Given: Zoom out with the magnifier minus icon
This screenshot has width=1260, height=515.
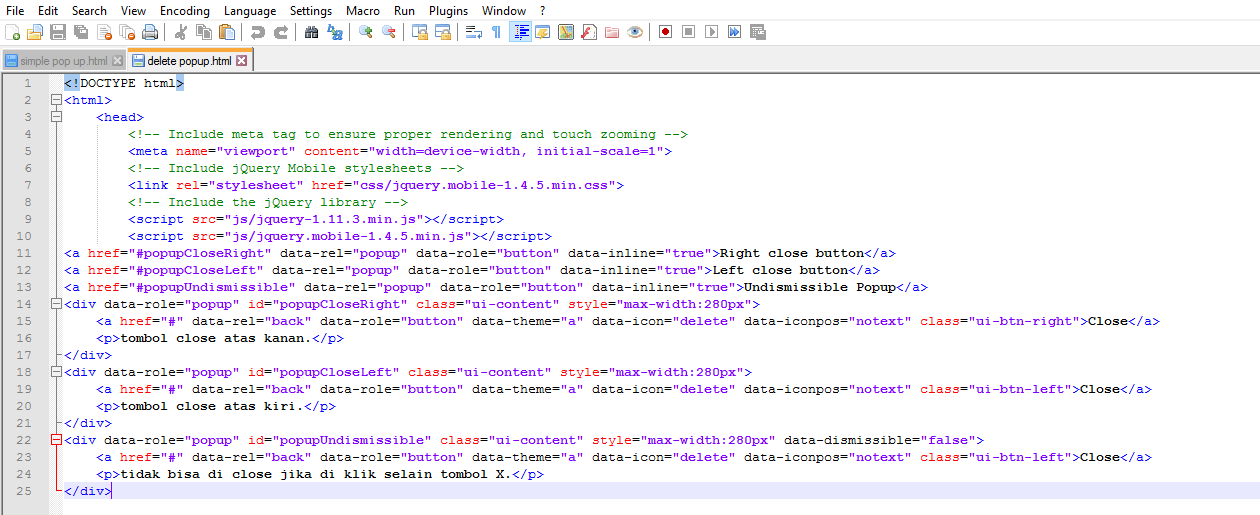Looking at the screenshot, I should [389, 32].
